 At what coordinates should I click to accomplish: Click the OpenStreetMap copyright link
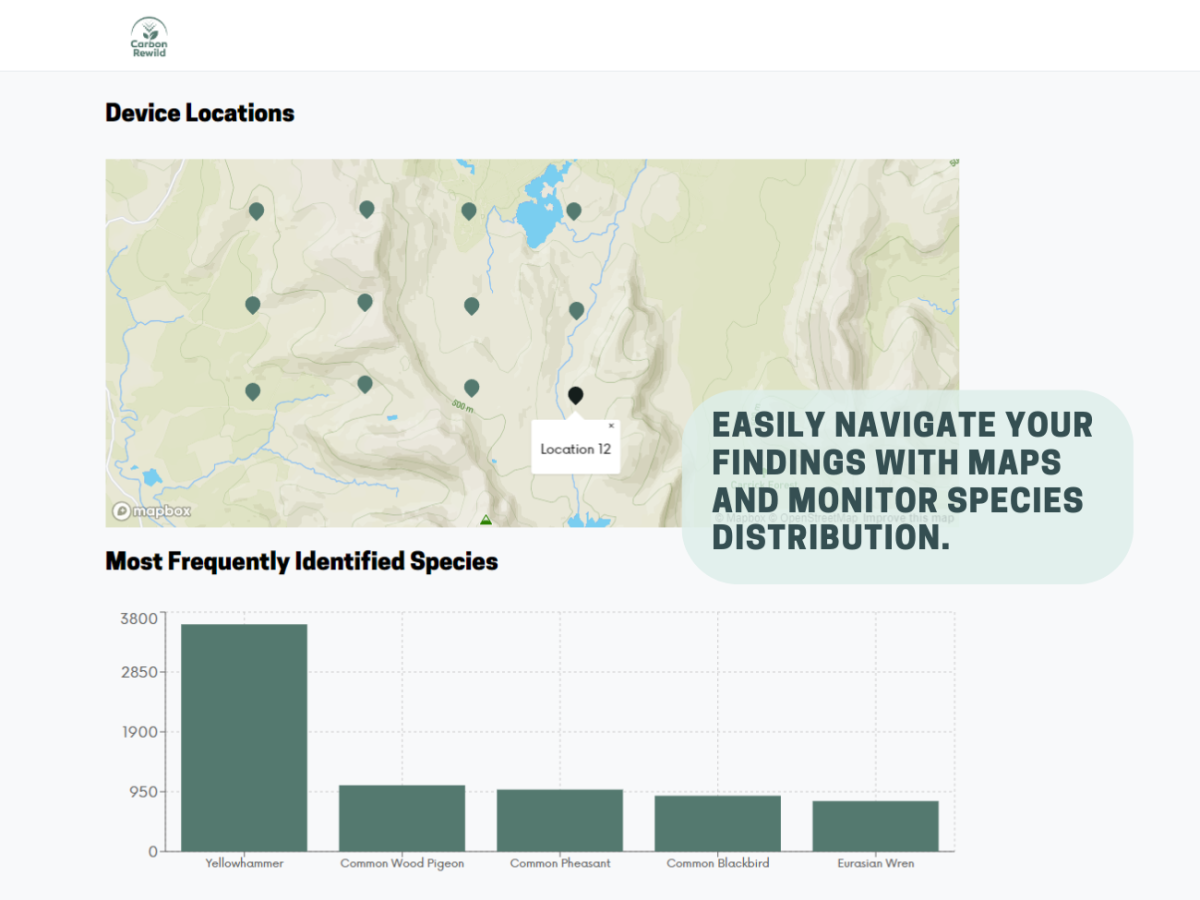(x=815, y=517)
